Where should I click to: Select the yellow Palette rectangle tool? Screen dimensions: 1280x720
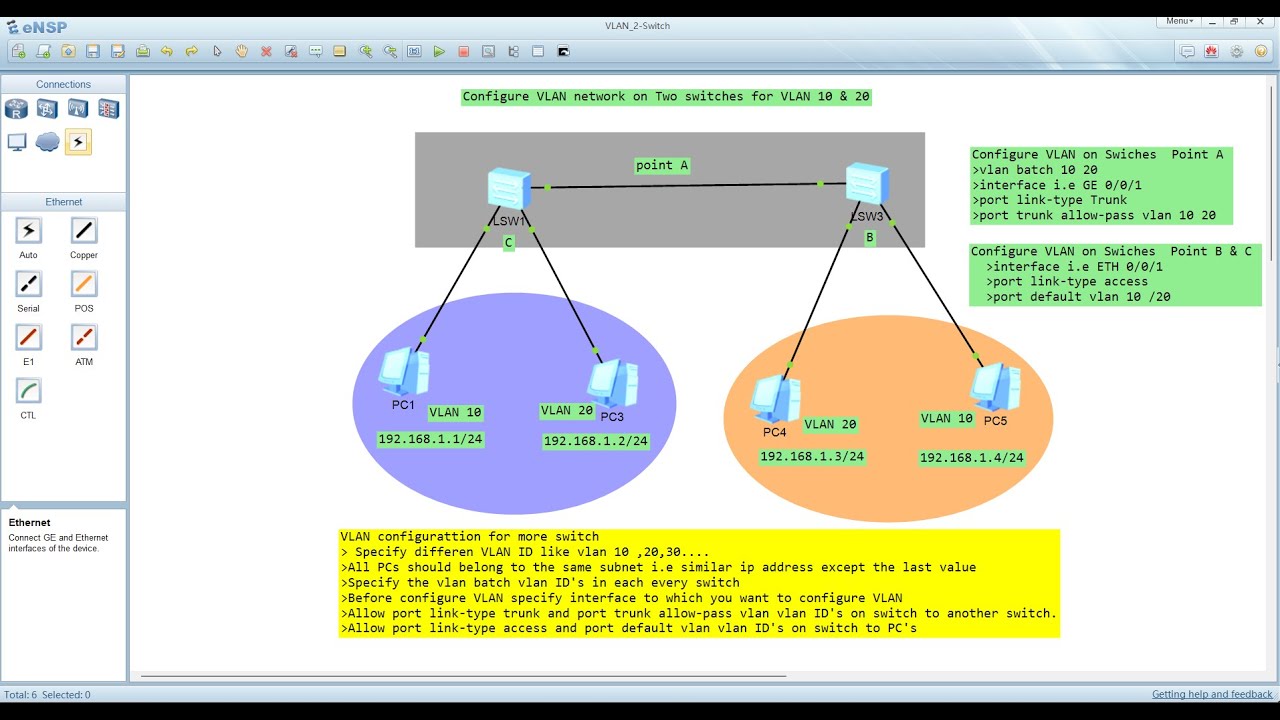point(340,51)
